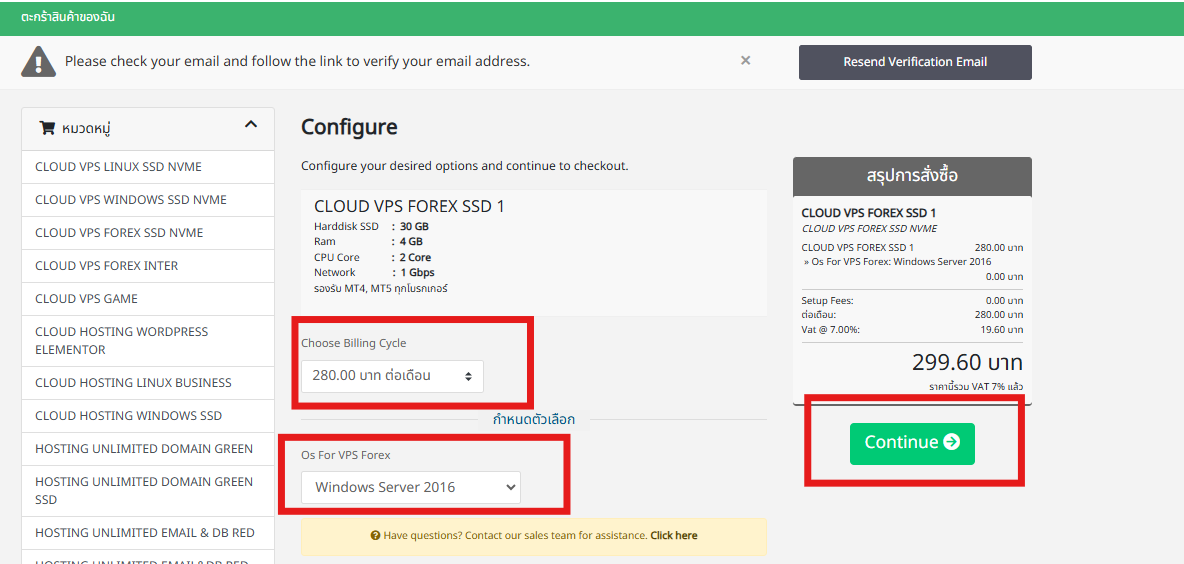Click the สรุปการสั่งซื้อ order summary header
The image size is (1184, 564).
point(912,176)
